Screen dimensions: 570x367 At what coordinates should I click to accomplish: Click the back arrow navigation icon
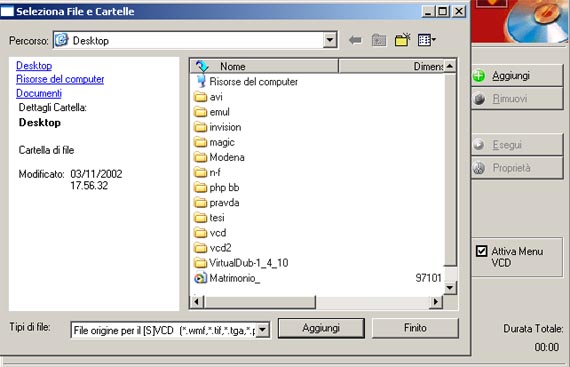(355, 40)
